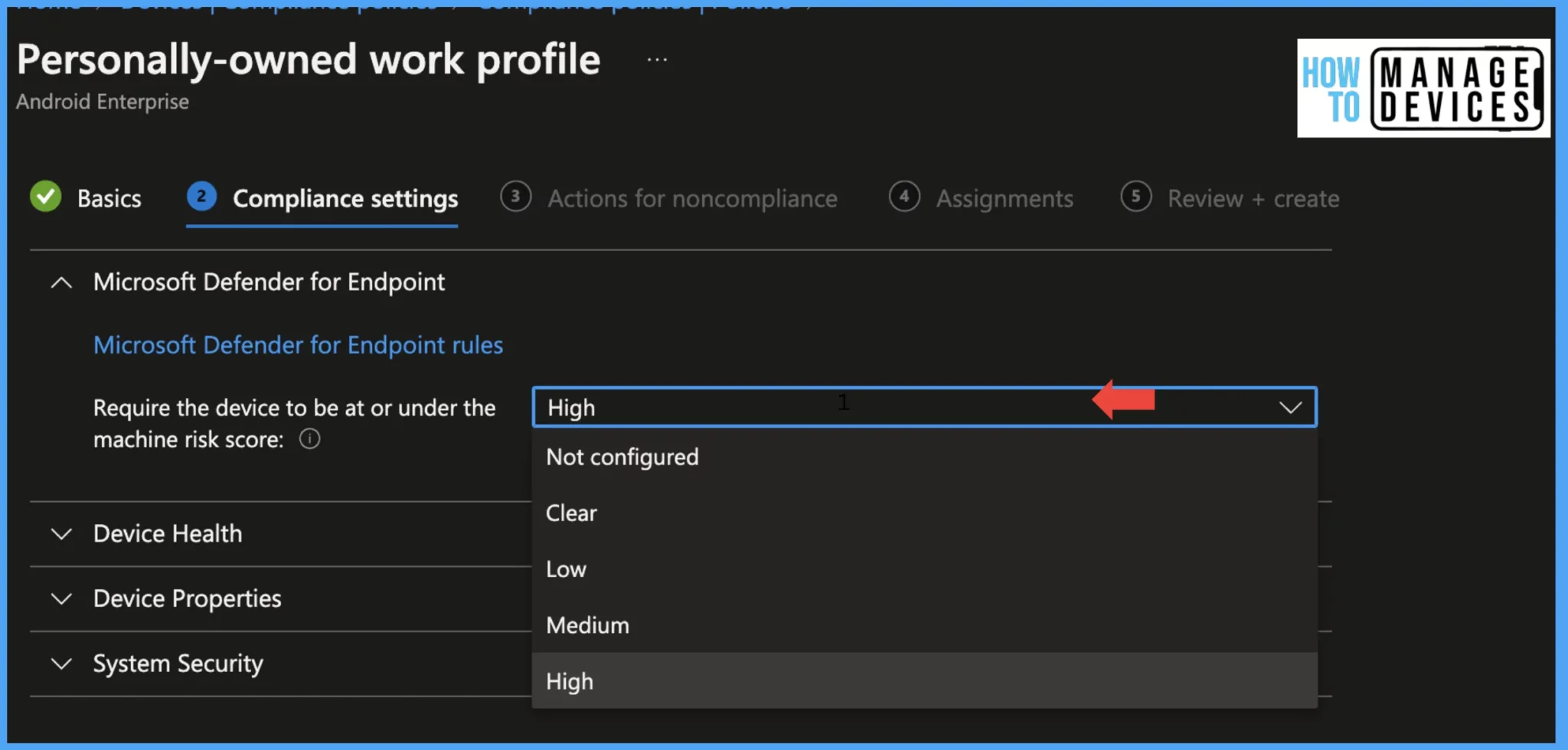Viewport: 1568px width, 750px height.
Task: Click the Device Properties section label
Action: pos(188,598)
